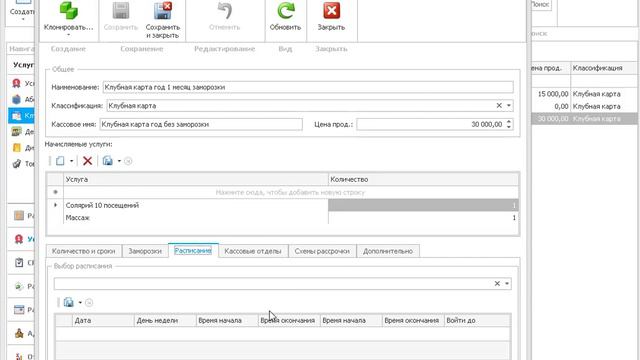Screen dimensions: 640x360
Task: Open Клонировать dropdown arrow
Action: point(69,35)
